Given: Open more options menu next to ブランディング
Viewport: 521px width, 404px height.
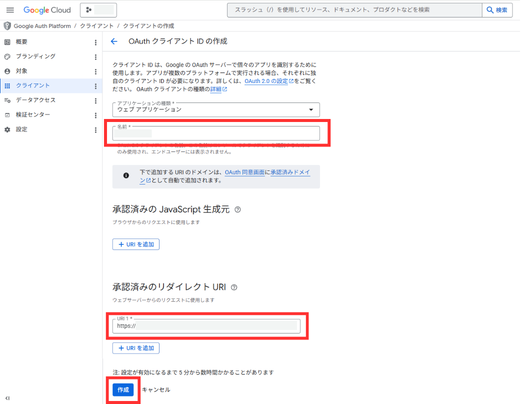Looking at the screenshot, I should (96, 57).
